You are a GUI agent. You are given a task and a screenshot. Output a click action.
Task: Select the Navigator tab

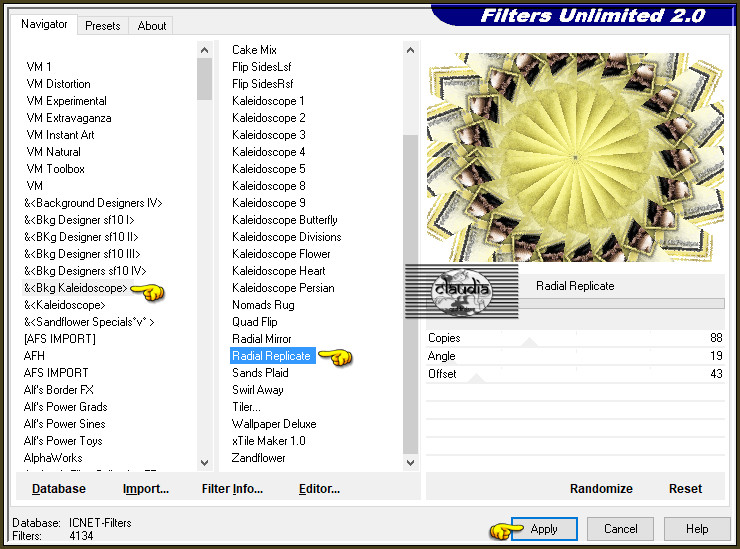tap(44, 24)
